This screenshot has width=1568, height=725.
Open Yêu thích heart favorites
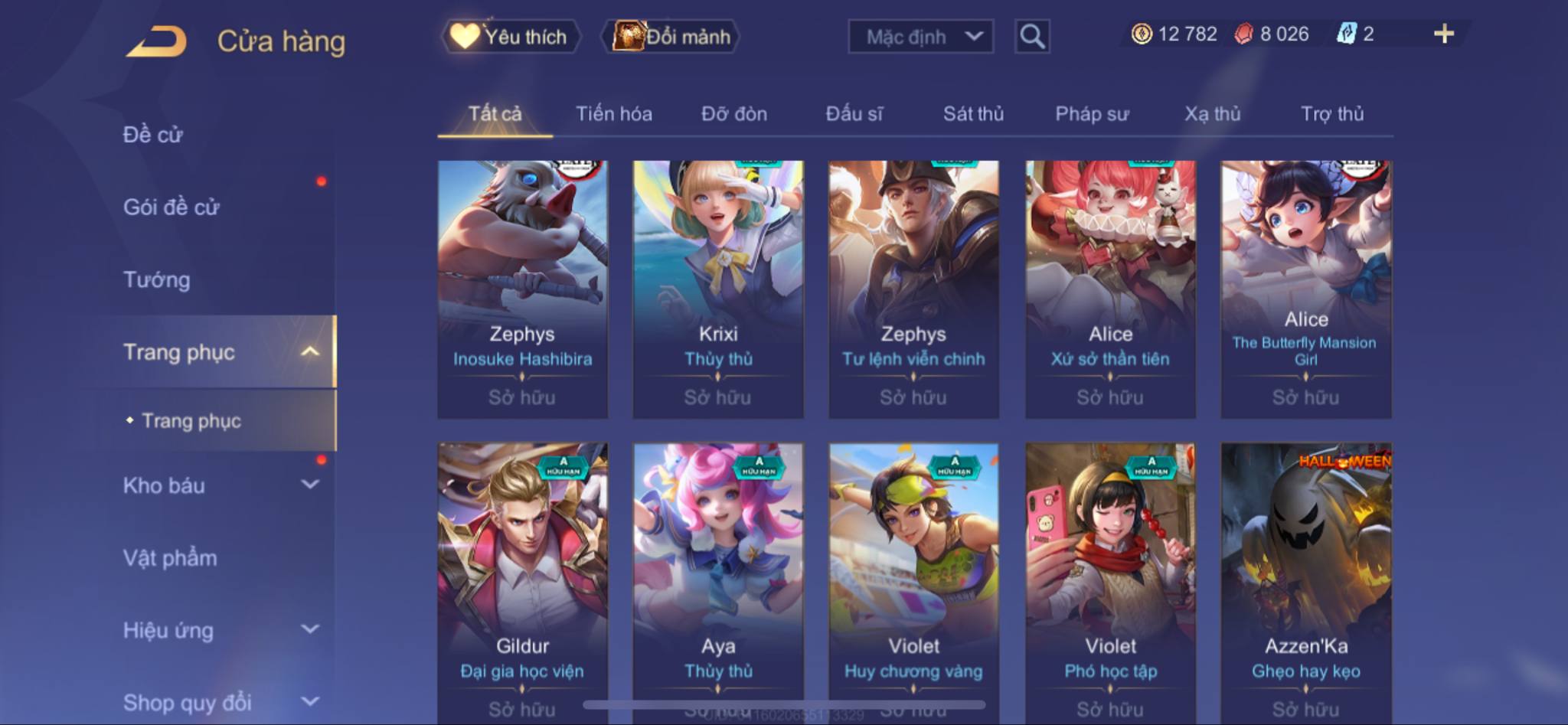pyautogui.click(x=510, y=36)
